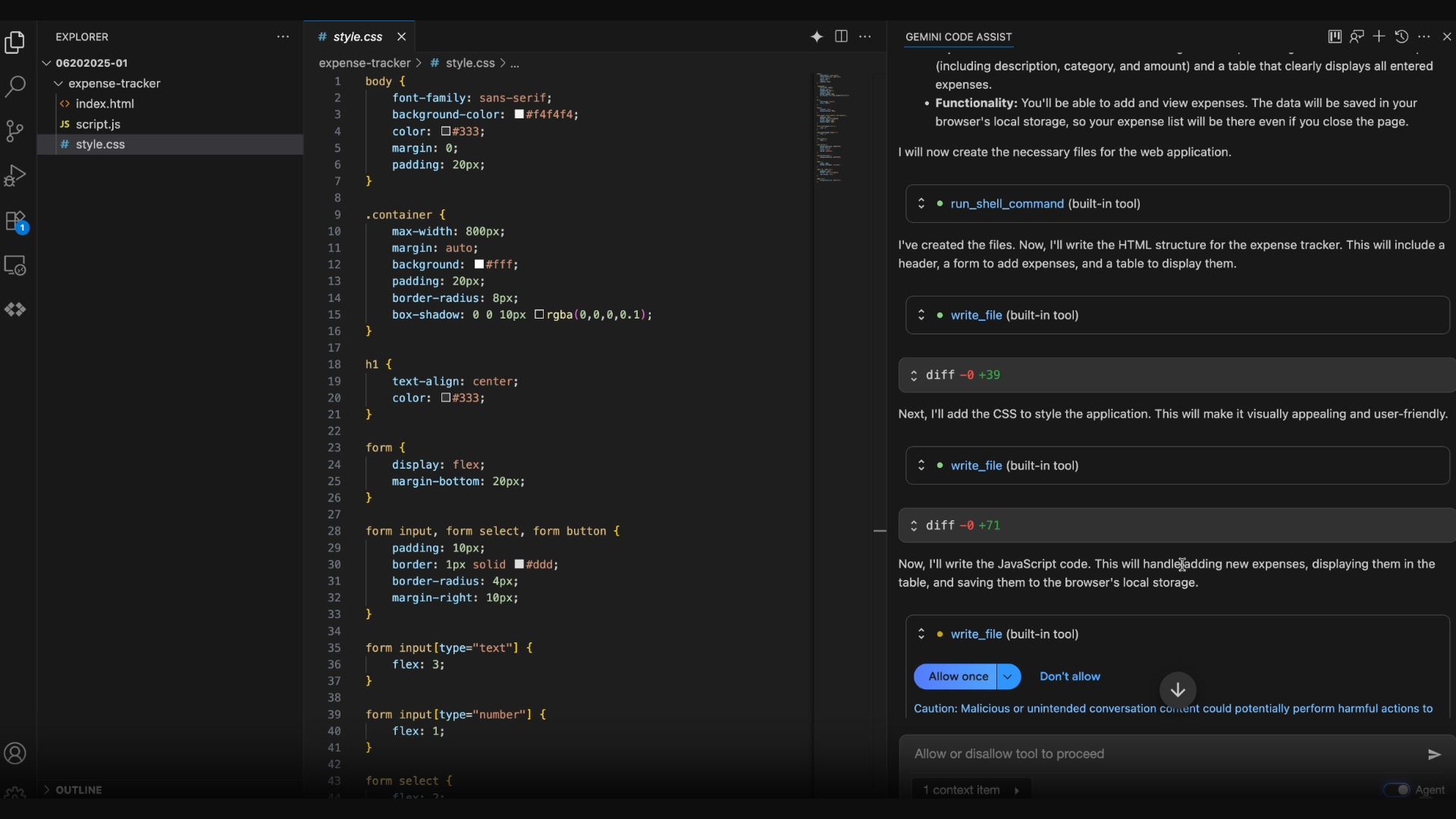Click the Allow once button
The width and height of the screenshot is (1456, 819).
(x=958, y=676)
